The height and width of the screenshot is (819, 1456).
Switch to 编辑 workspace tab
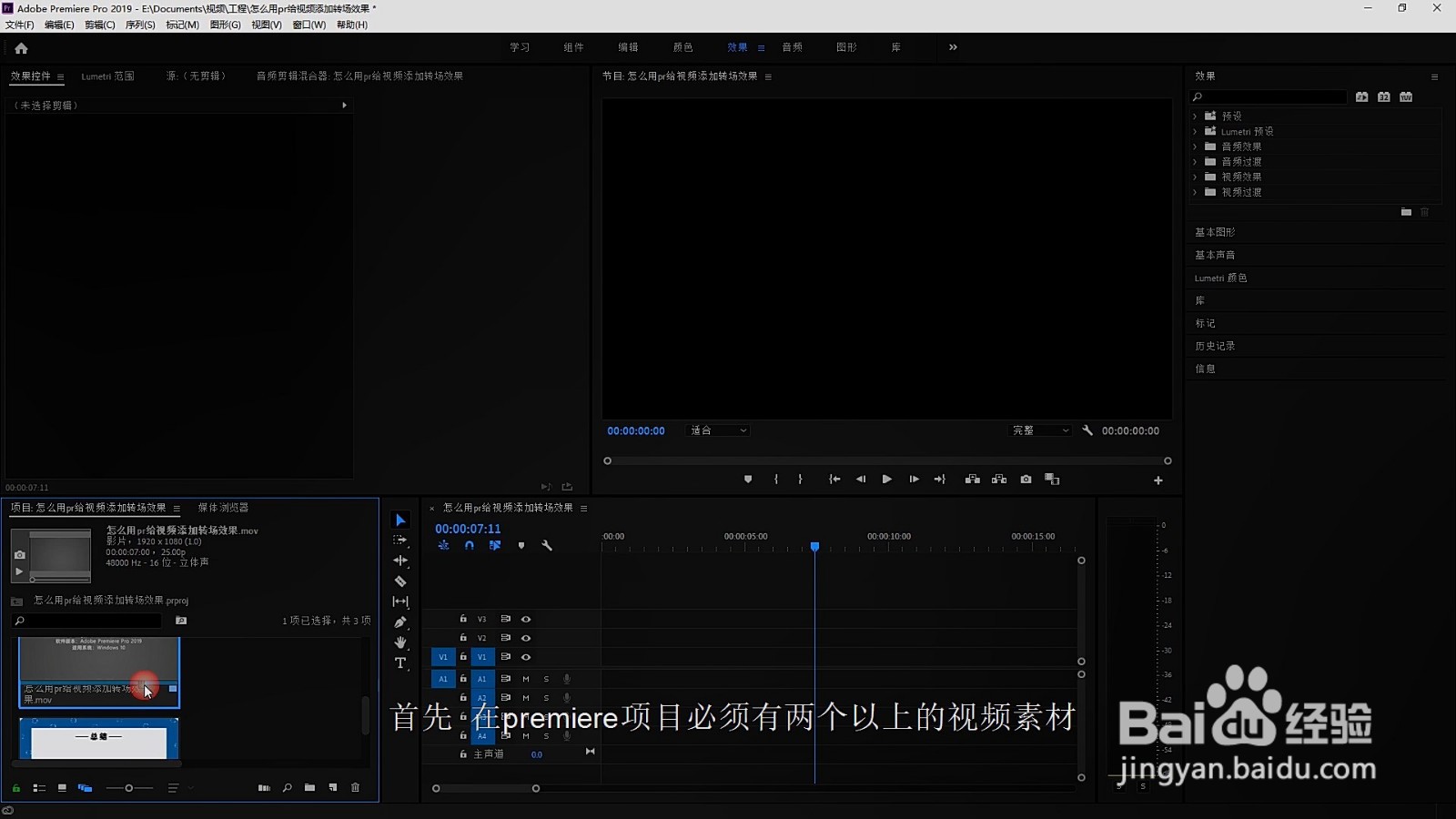pyautogui.click(x=628, y=47)
